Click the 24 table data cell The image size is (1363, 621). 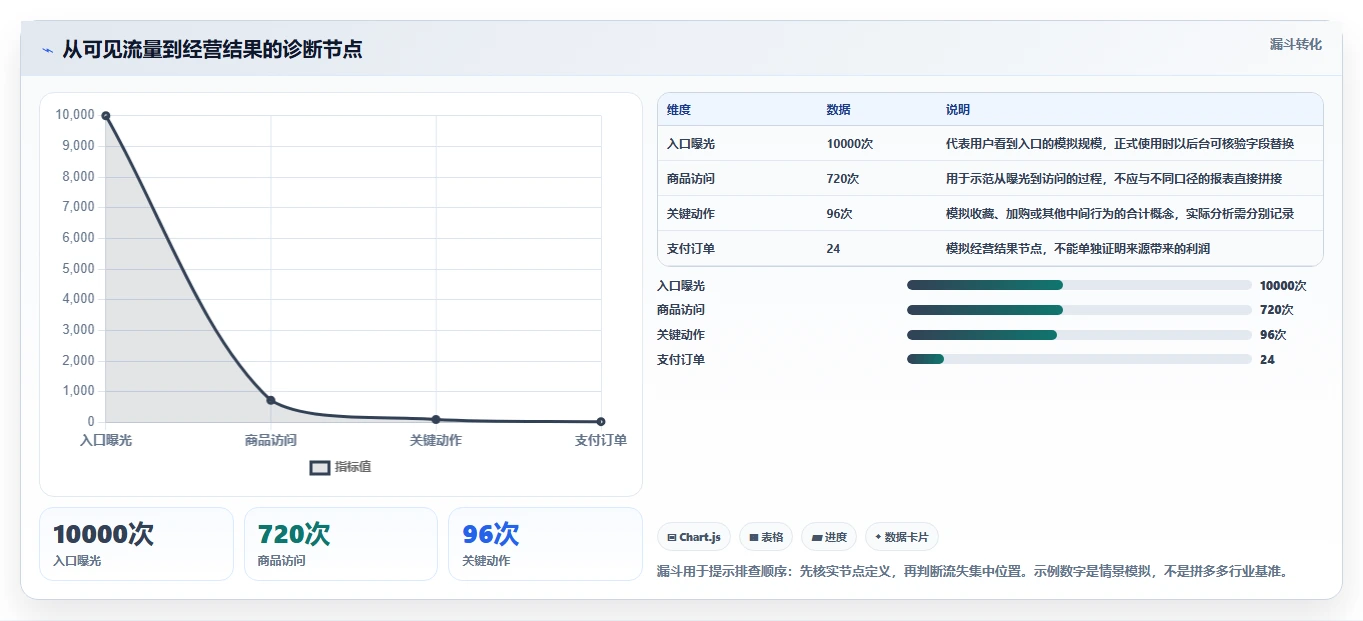[x=834, y=248]
